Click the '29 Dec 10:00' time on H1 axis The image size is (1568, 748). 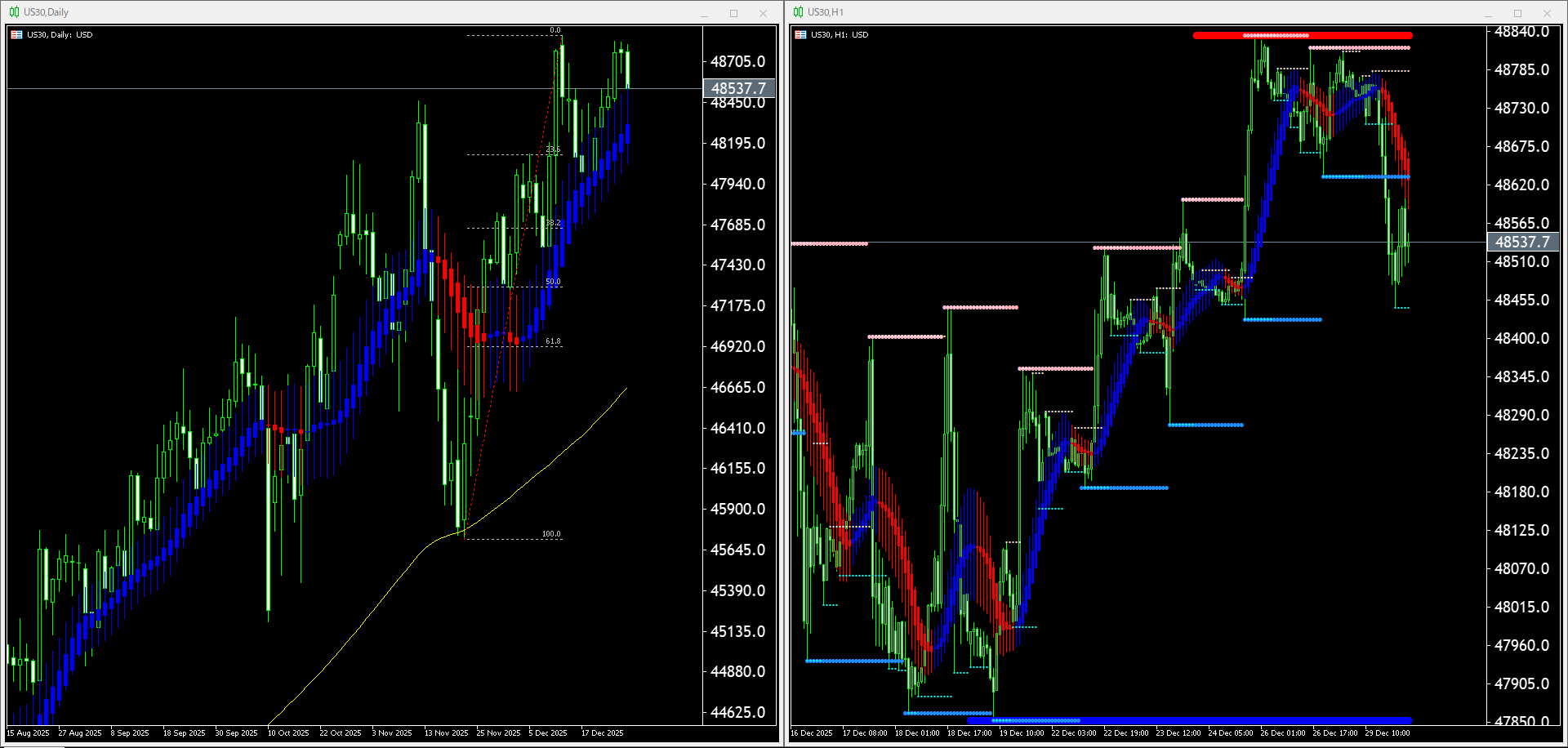pyautogui.click(x=1388, y=733)
